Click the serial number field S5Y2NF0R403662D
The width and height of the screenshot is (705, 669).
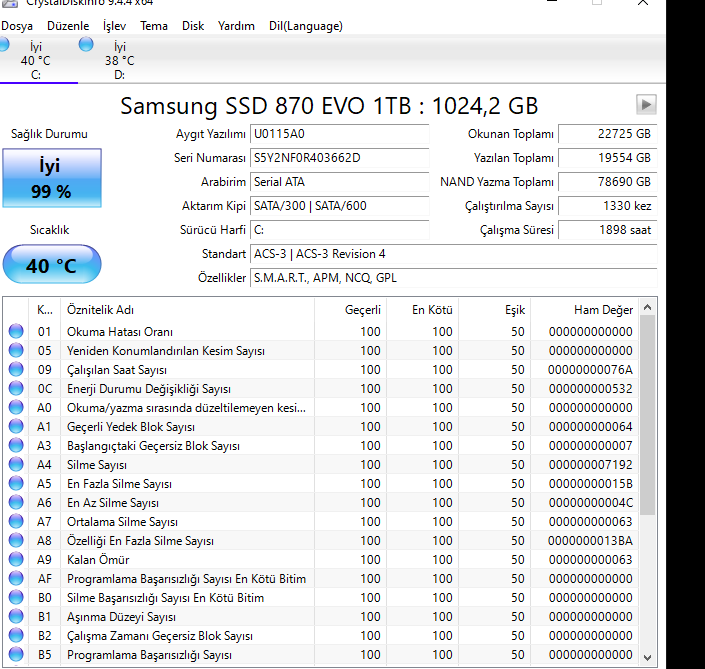339,158
